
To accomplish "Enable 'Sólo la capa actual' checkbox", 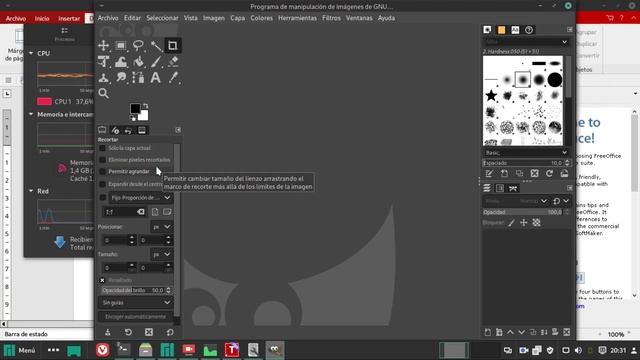I will (x=102, y=148).
